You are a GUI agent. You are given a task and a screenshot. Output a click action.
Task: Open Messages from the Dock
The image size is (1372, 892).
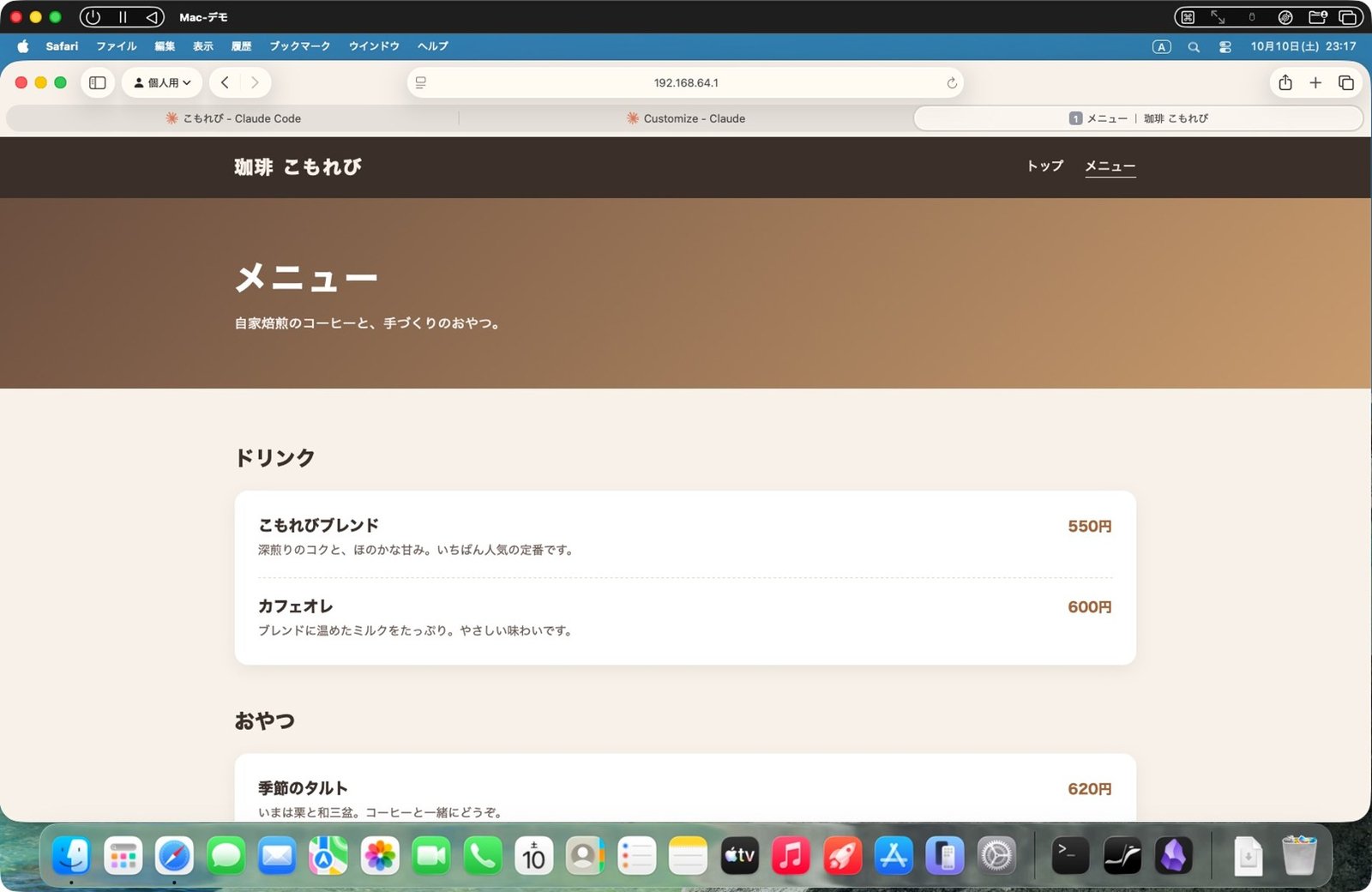(x=226, y=855)
